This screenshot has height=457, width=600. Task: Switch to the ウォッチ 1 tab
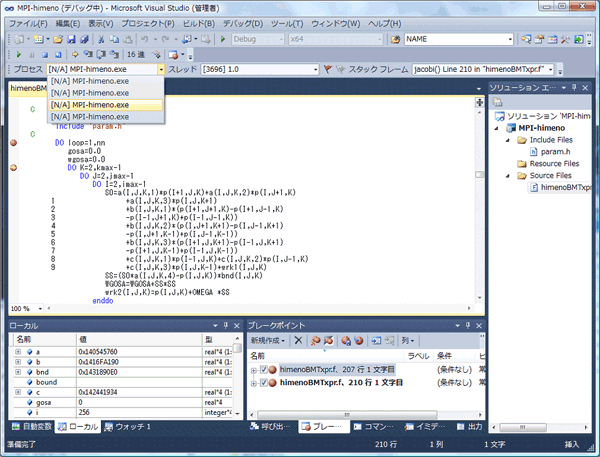click(x=128, y=427)
